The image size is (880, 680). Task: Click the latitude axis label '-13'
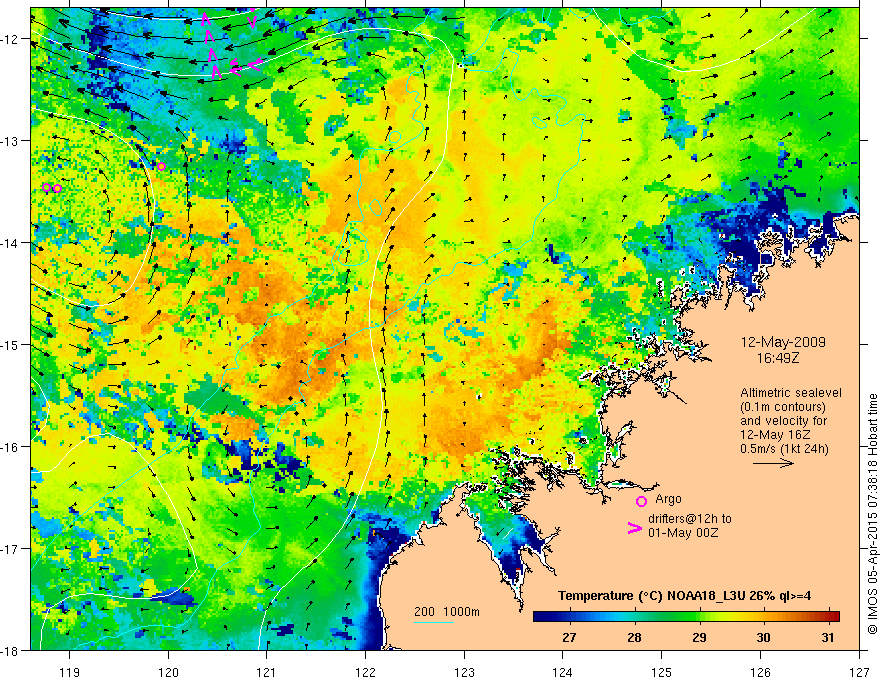[11, 141]
